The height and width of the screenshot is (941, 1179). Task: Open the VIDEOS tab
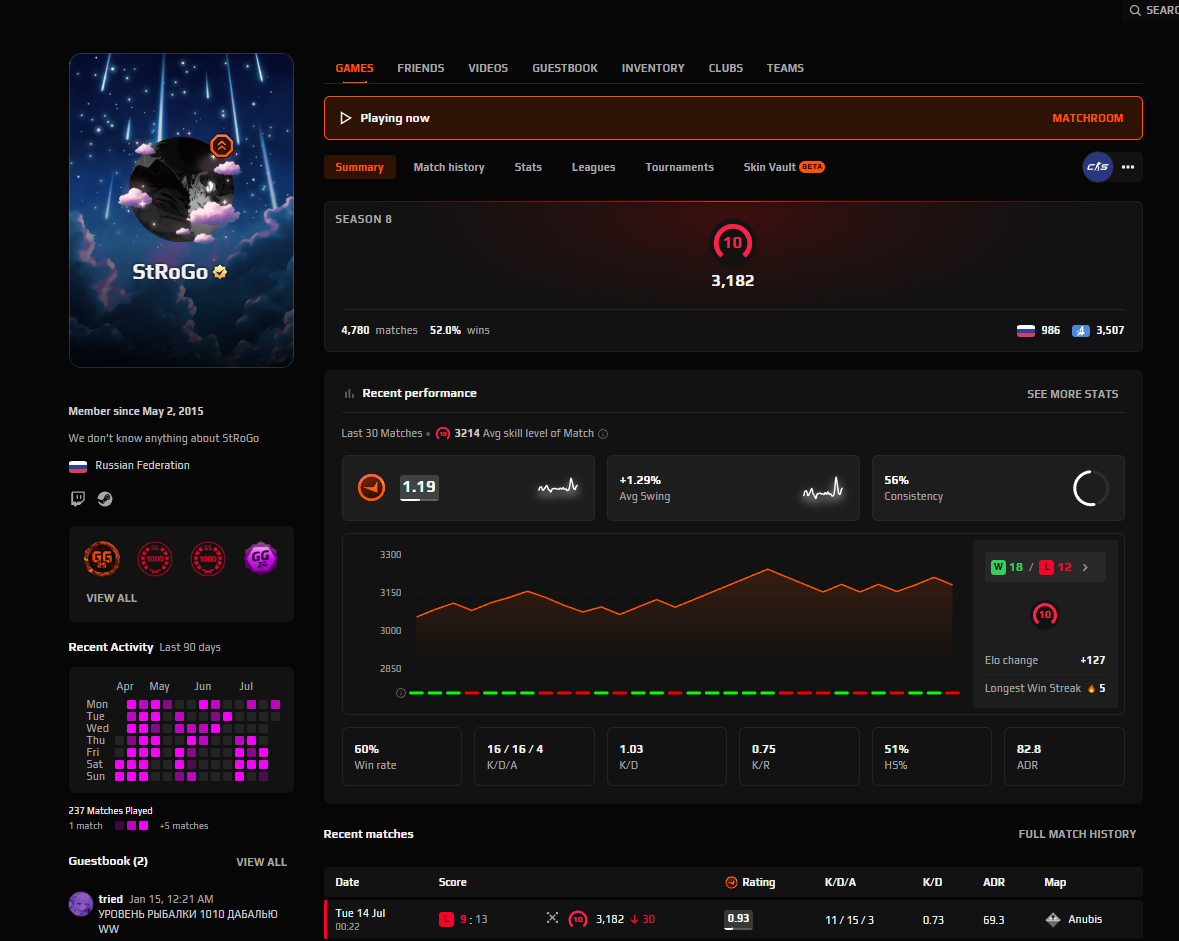(x=488, y=68)
